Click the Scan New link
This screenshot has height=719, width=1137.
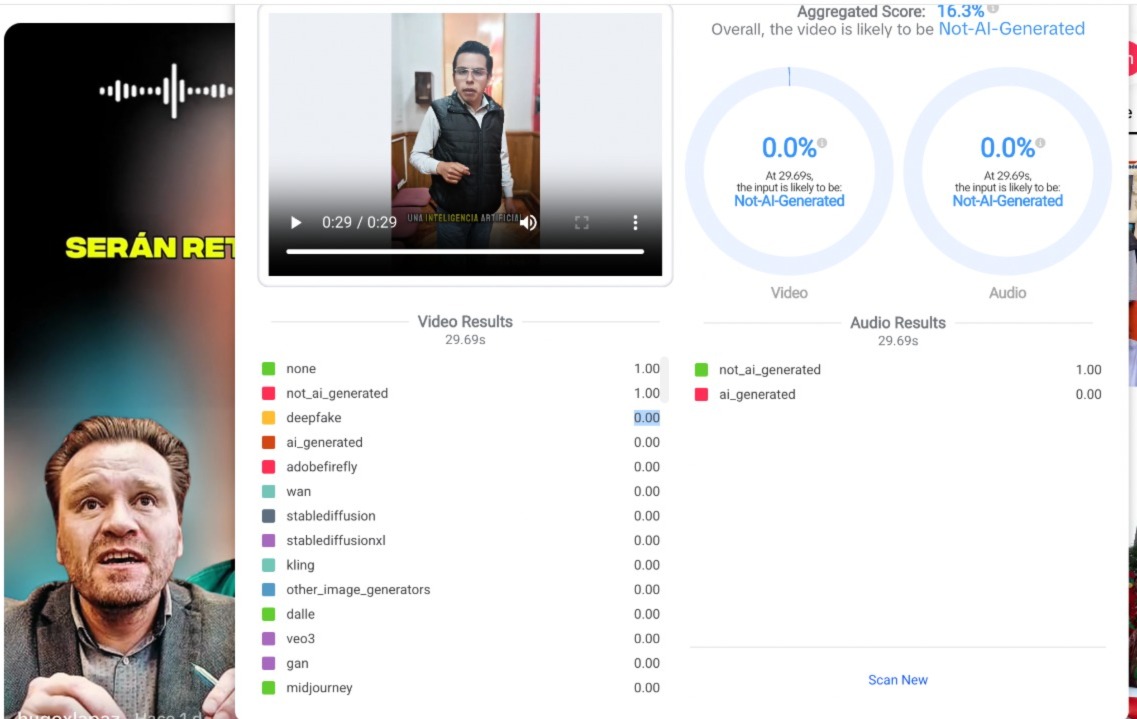pos(897,680)
